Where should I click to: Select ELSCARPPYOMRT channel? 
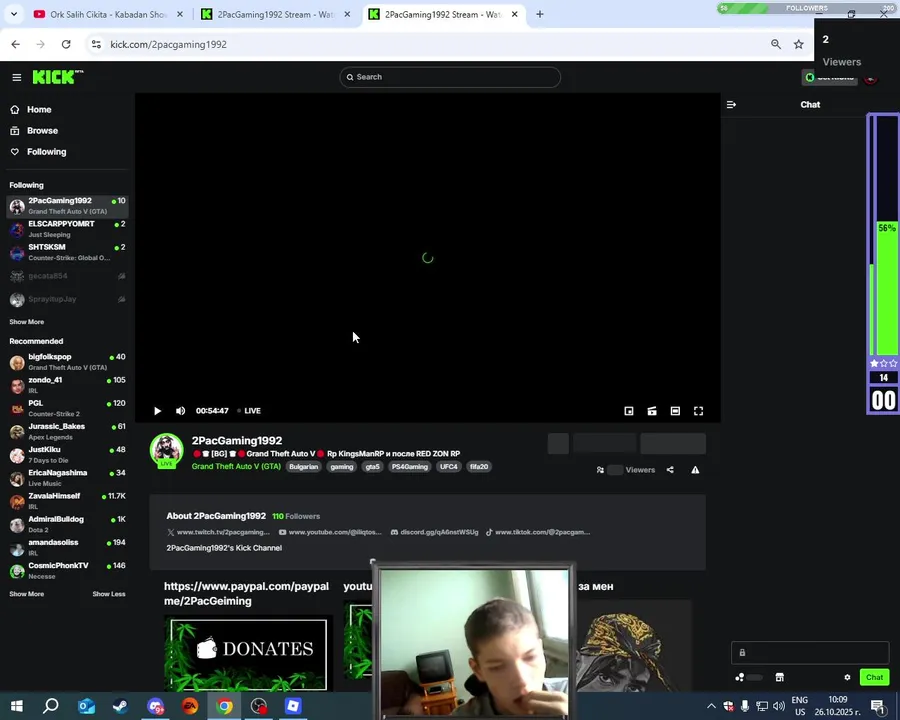[x=67, y=229]
